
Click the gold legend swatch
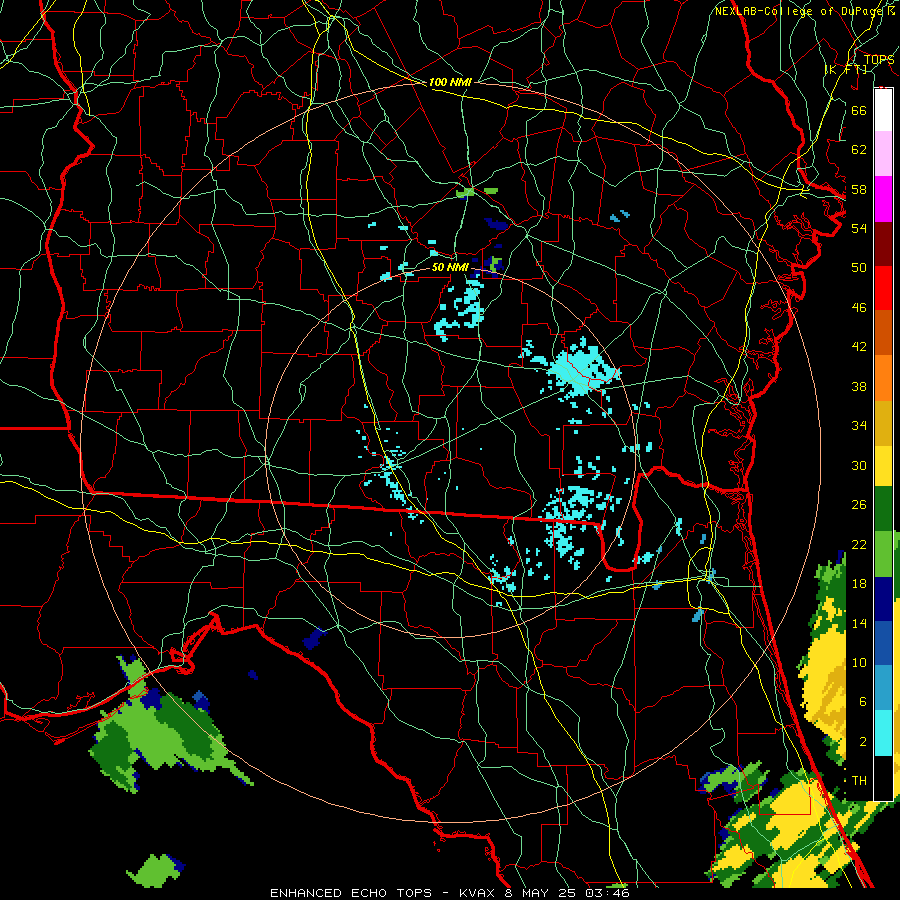(x=883, y=423)
